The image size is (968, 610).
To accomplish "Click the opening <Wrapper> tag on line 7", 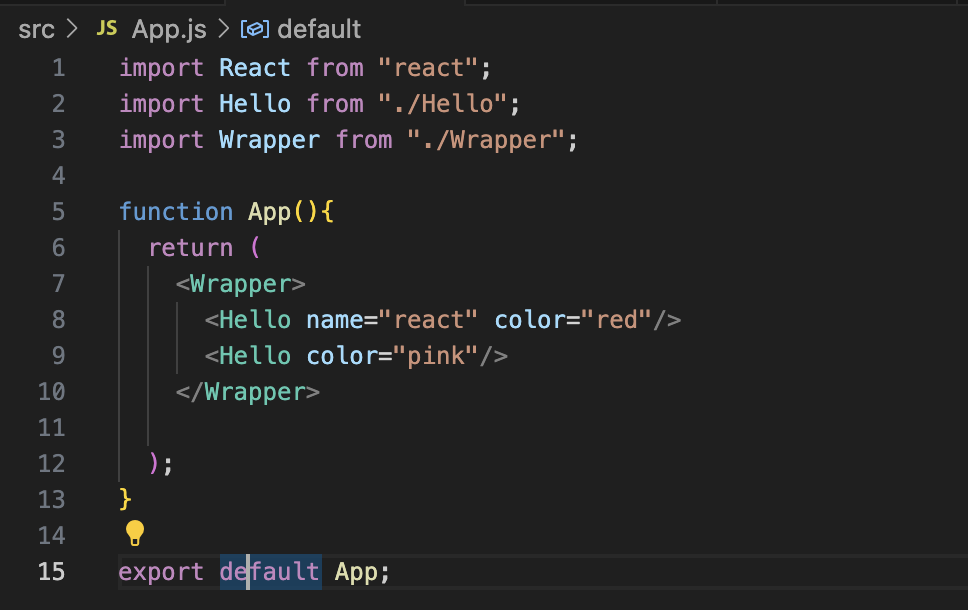I will [x=241, y=284].
